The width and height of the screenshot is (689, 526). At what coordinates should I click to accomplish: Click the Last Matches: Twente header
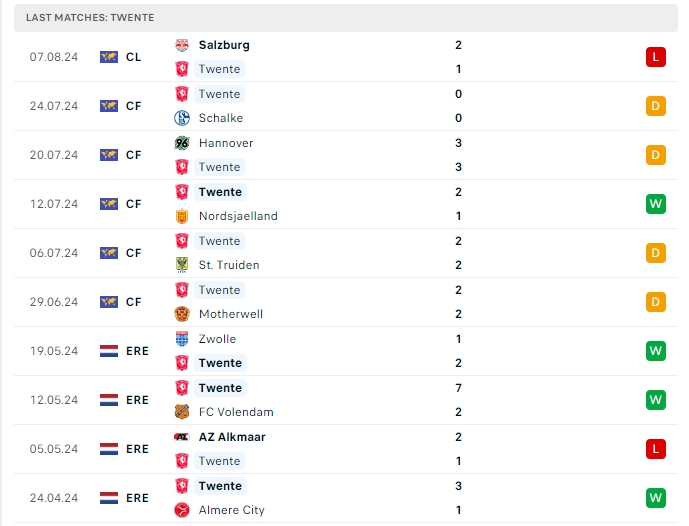(x=90, y=18)
